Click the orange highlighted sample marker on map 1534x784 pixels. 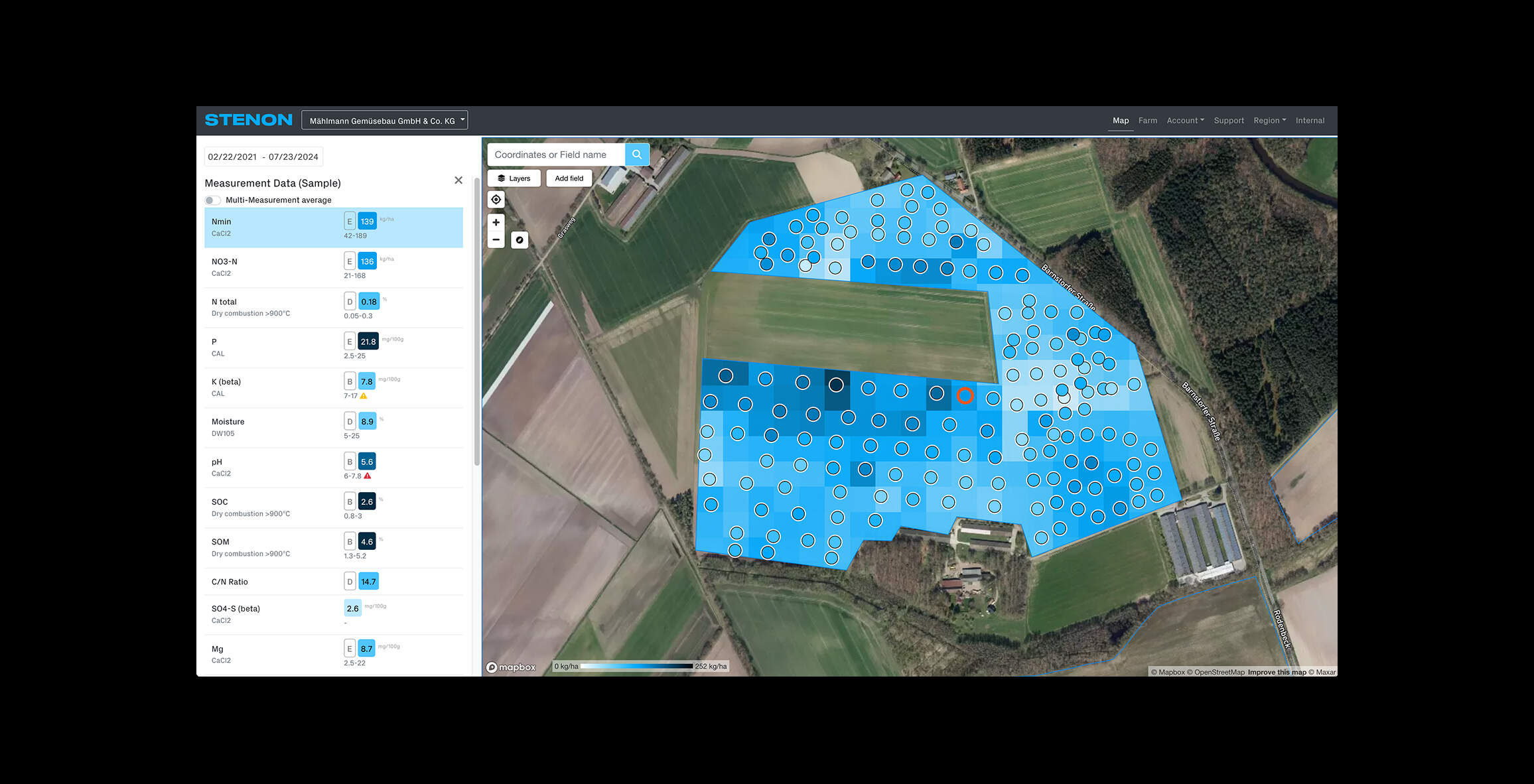click(966, 394)
